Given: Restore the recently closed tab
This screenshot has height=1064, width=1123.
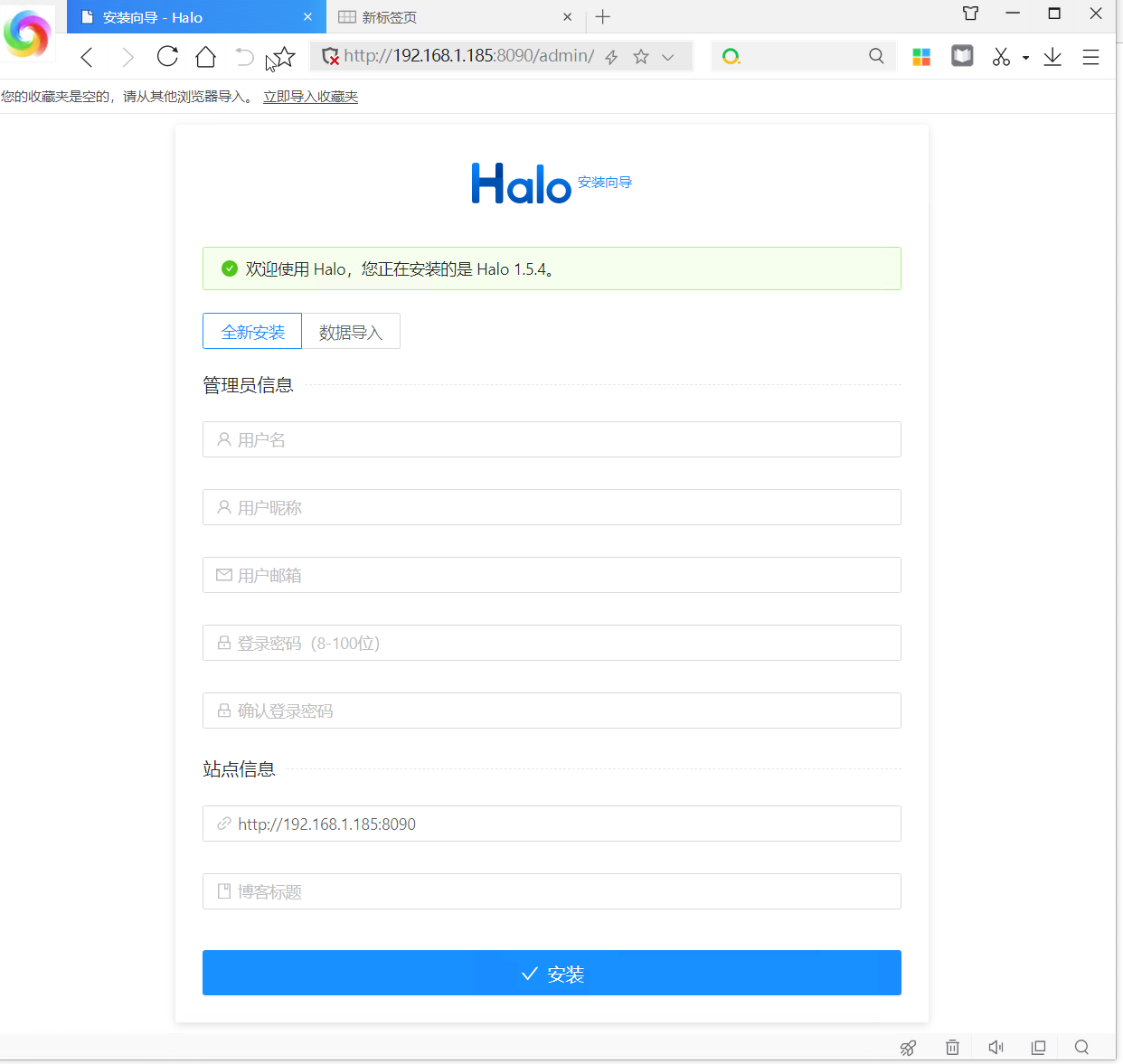Looking at the screenshot, I should coord(244,57).
